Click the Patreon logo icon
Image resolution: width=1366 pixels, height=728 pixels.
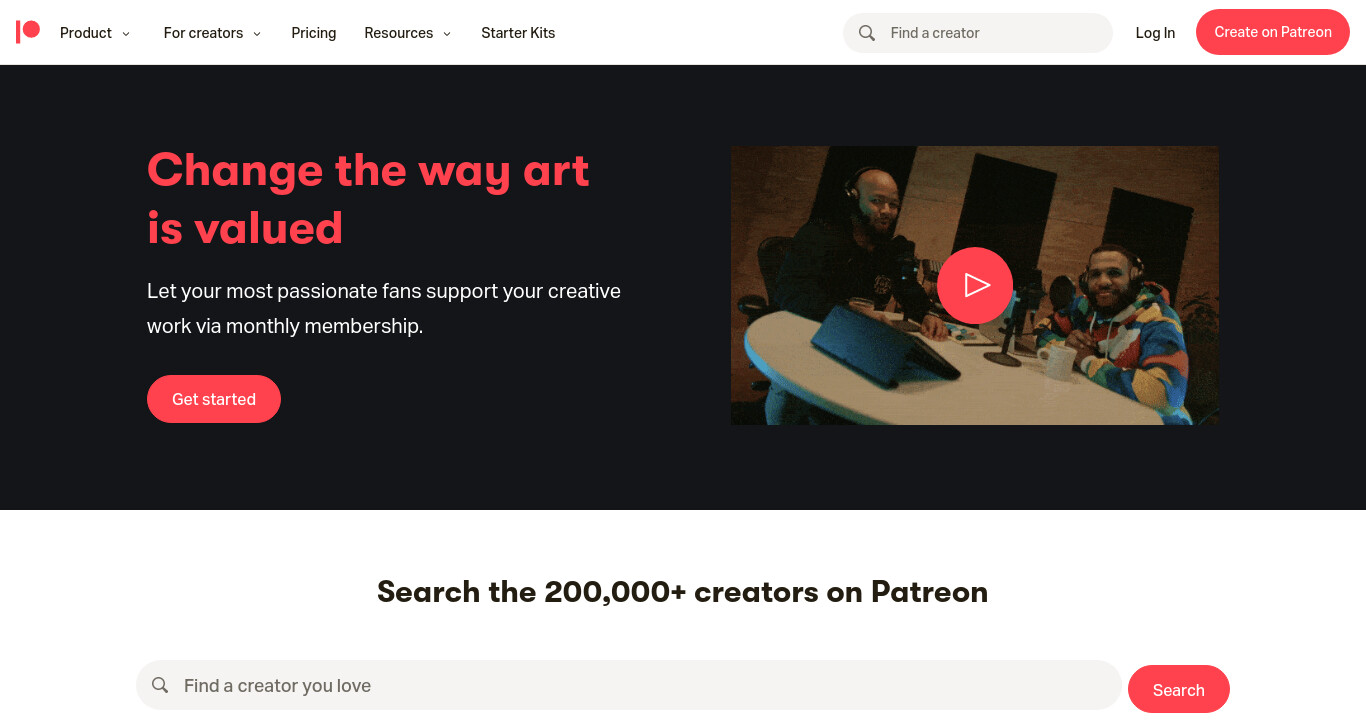coord(28,32)
